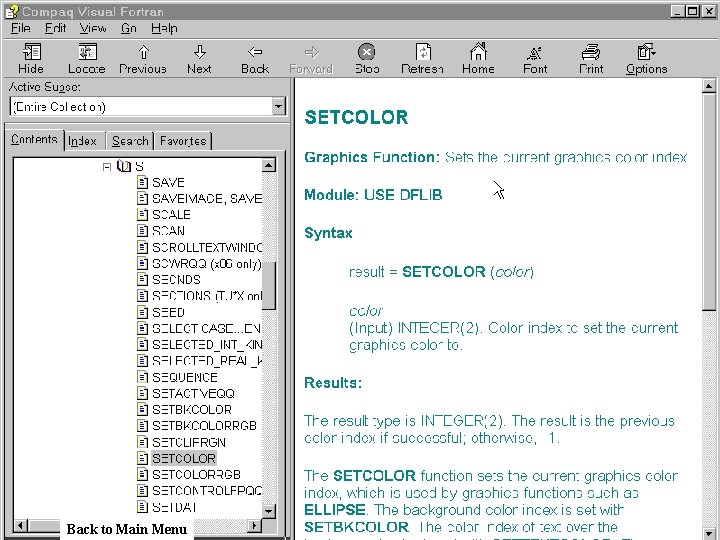Image resolution: width=720 pixels, height=540 pixels.
Task: Click the SETCOLOR topic heading
Action: (356, 117)
